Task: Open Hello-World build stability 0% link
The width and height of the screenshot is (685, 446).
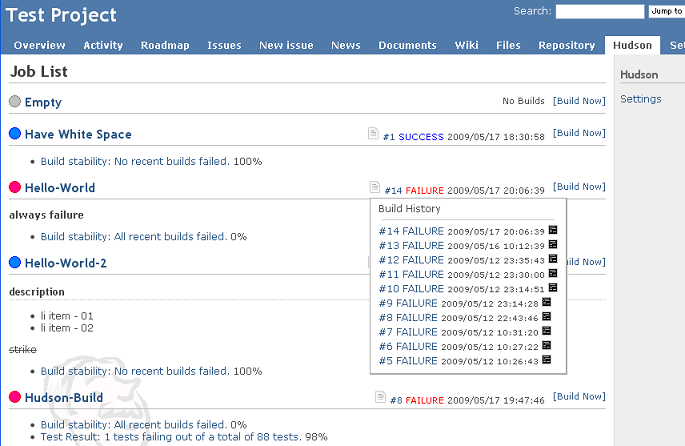Action: click(134, 236)
